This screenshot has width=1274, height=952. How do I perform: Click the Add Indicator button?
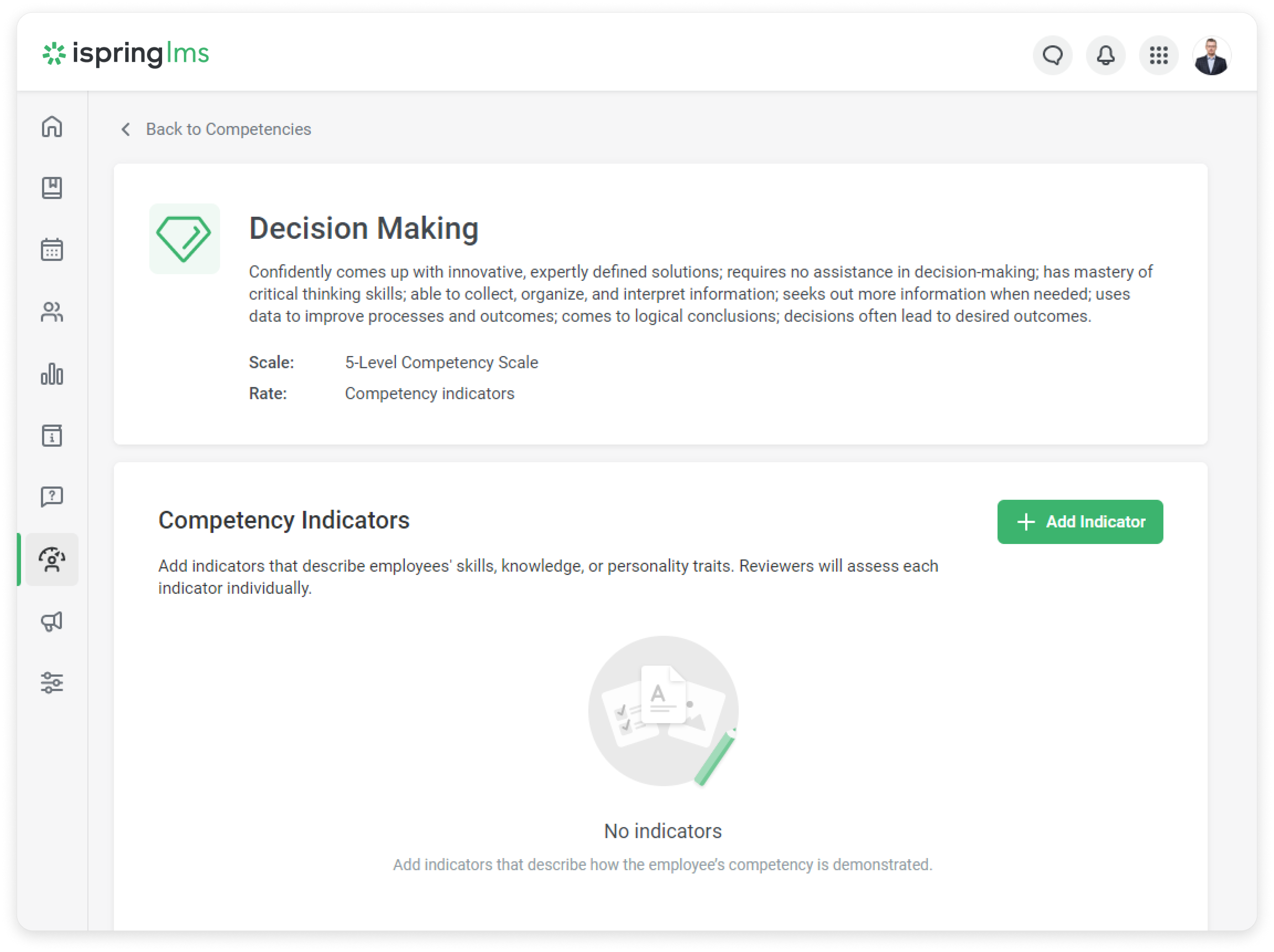(1080, 522)
